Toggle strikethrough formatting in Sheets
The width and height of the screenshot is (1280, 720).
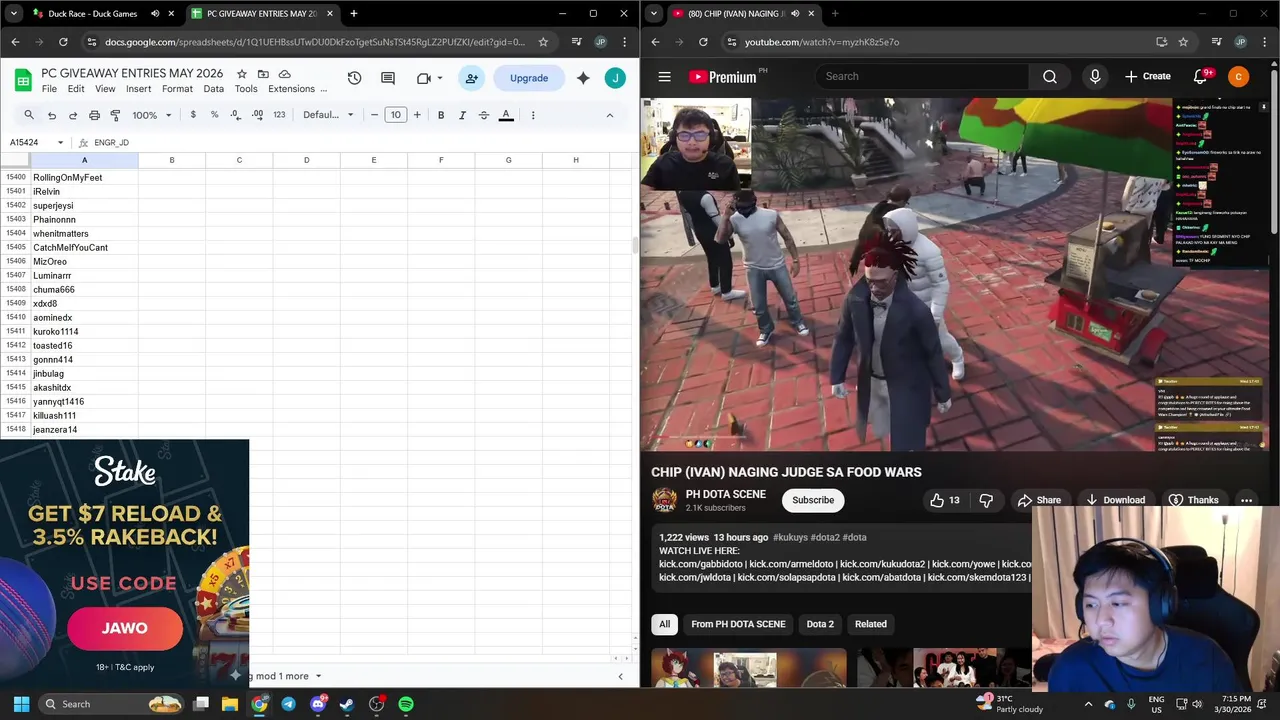tap(484, 115)
